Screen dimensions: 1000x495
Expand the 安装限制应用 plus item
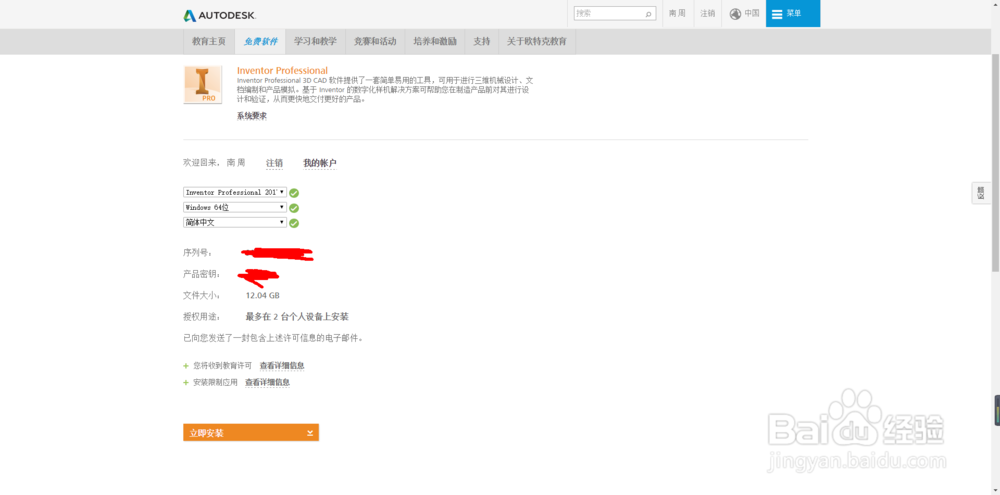point(186,383)
